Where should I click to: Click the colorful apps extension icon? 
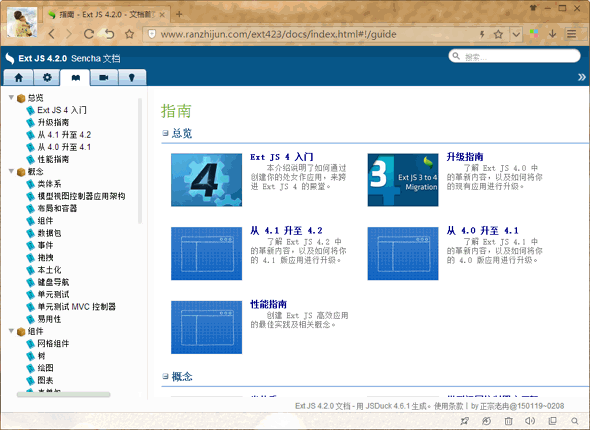point(534,34)
